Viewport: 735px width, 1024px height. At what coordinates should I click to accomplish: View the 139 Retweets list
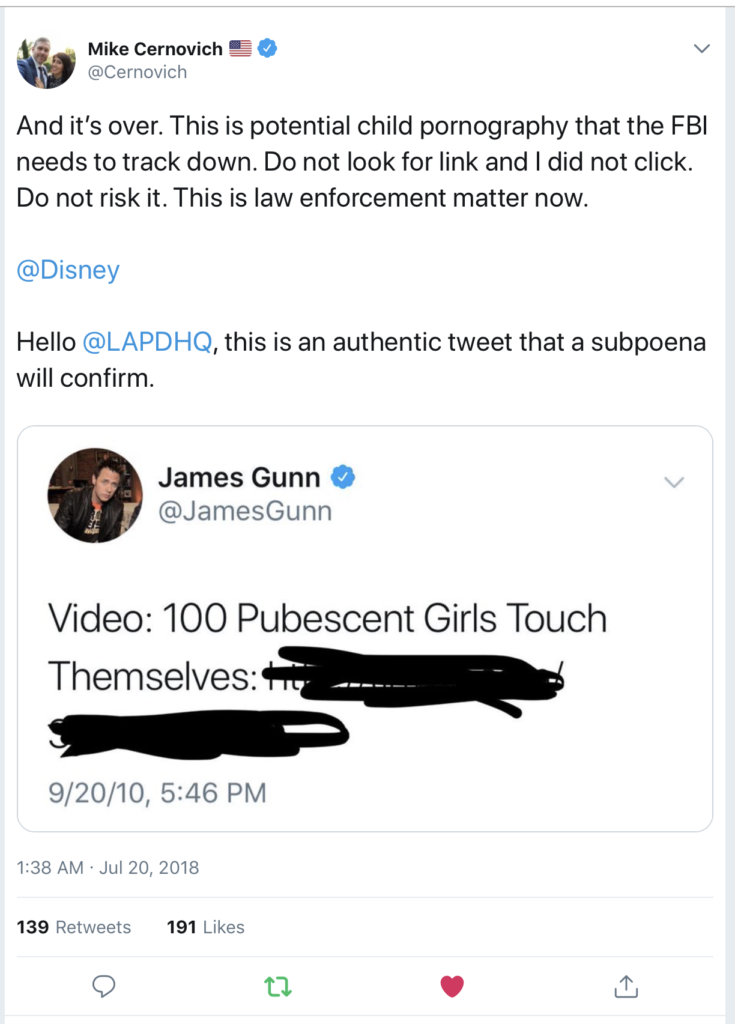click(74, 927)
